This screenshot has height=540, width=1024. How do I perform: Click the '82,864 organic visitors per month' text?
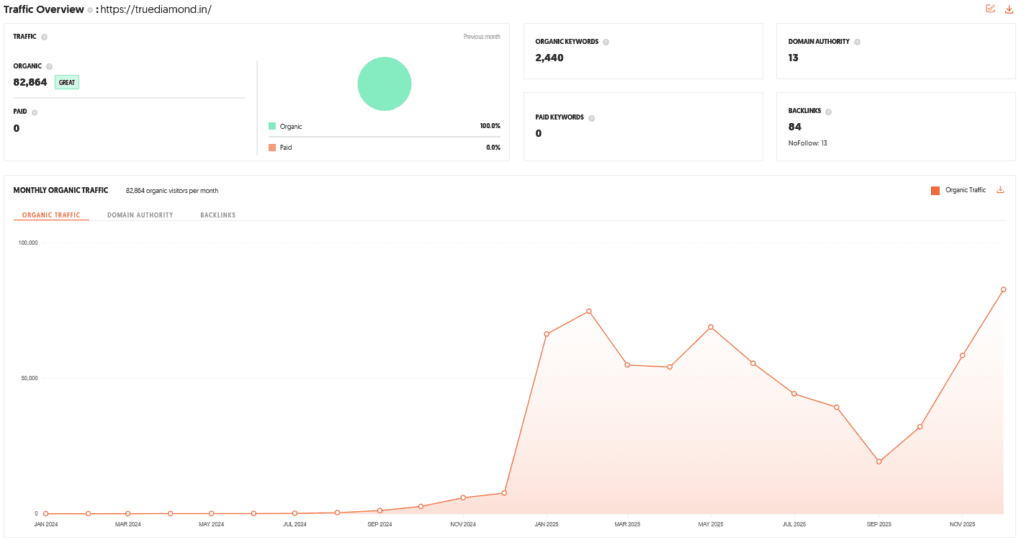pyautogui.click(x=172, y=191)
